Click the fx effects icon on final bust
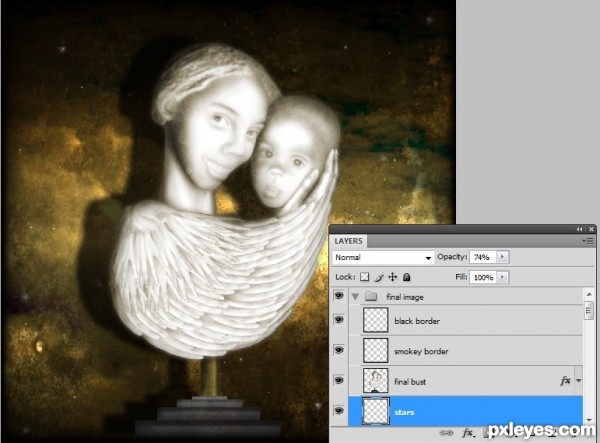 pos(565,381)
